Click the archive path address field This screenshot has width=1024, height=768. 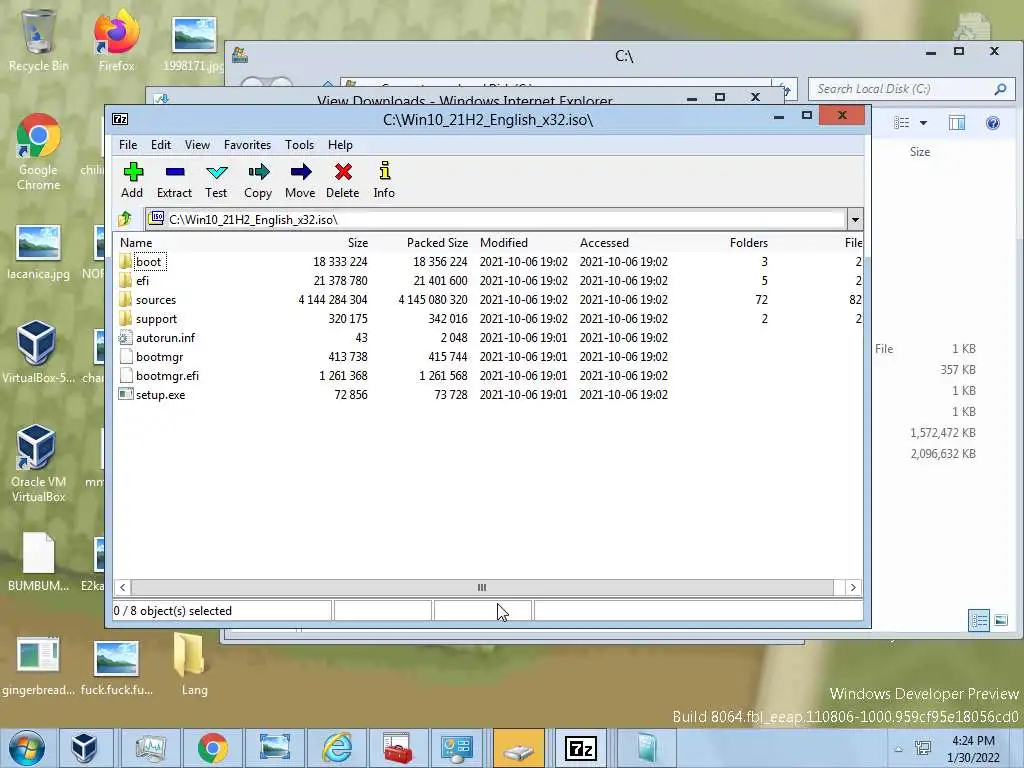pyautogui.click(x=495, y=219)
